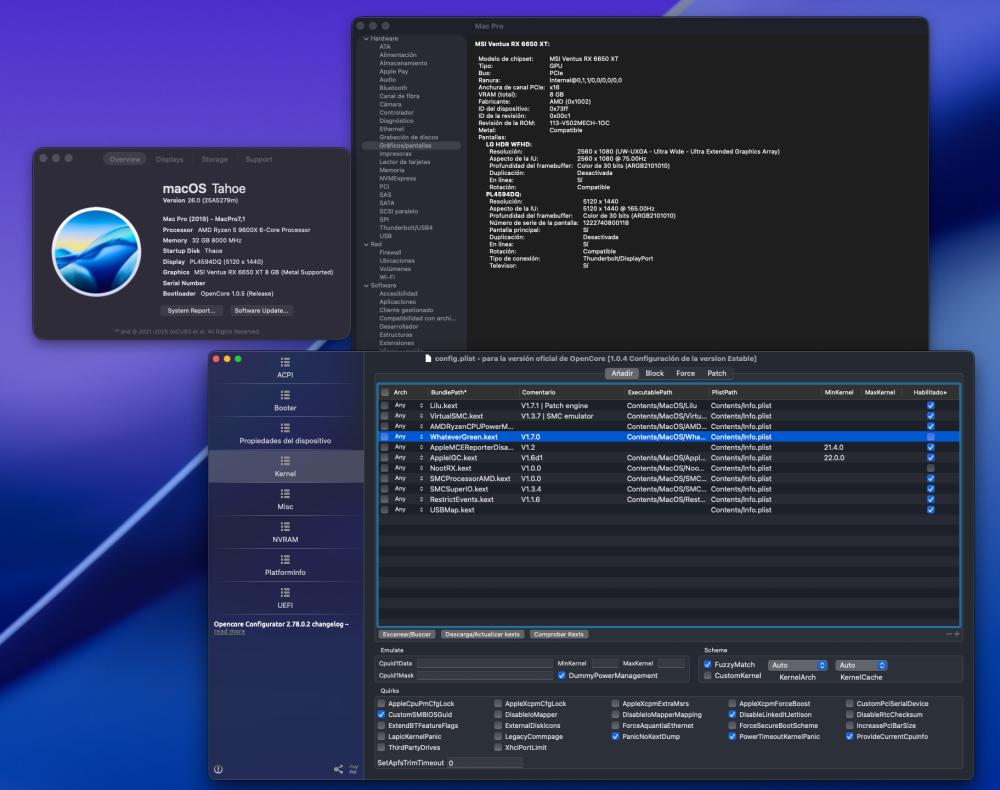The image size is (1000, 790).
Task: Open the Storage tab in About window
Action: click(x=214, y=159)
